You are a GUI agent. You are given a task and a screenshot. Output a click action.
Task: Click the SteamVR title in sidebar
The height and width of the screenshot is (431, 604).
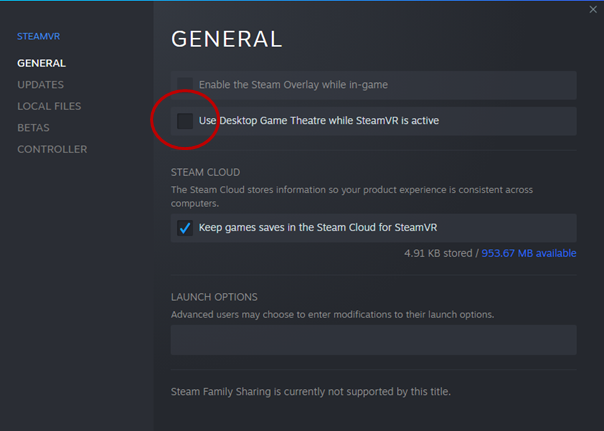point(38,37)
